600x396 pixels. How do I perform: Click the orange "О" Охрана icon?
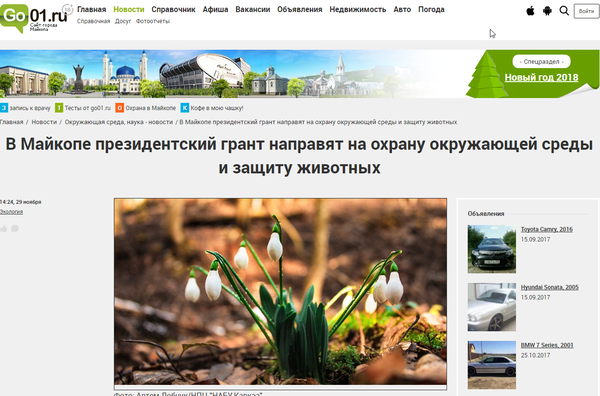point(120,108)
